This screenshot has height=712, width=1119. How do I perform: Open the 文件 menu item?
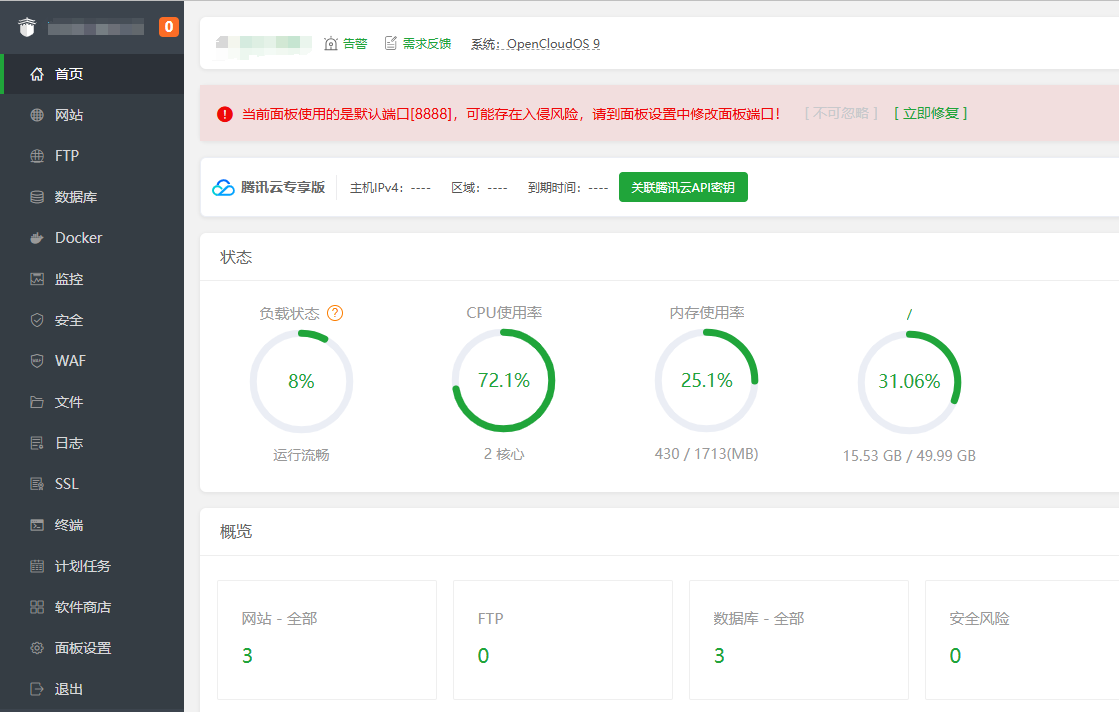pos(68,402)
